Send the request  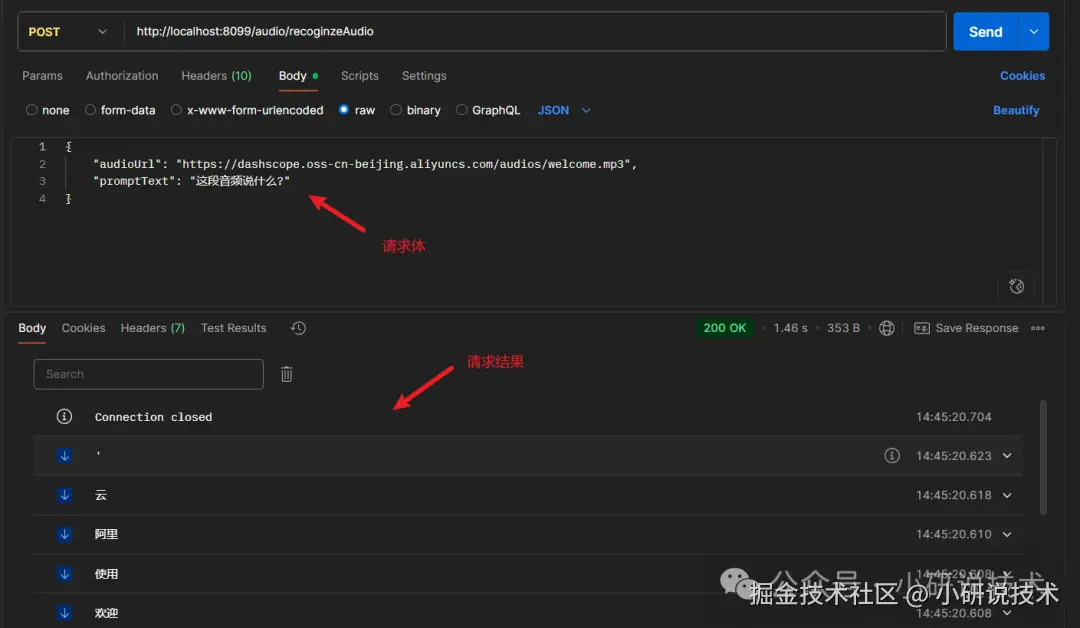[986, 32]
